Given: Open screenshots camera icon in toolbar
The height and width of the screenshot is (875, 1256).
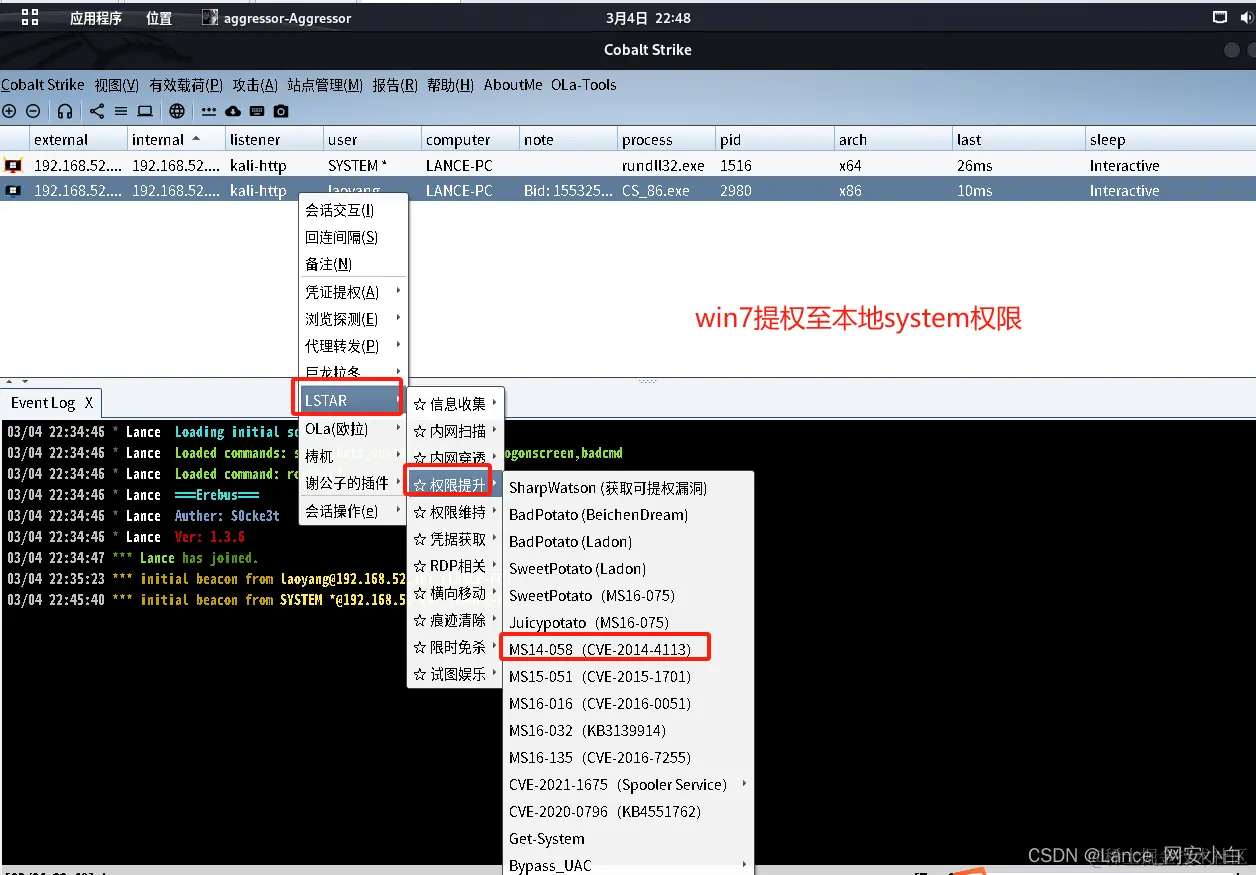Looking at the screenshot, I should point(281,111).
